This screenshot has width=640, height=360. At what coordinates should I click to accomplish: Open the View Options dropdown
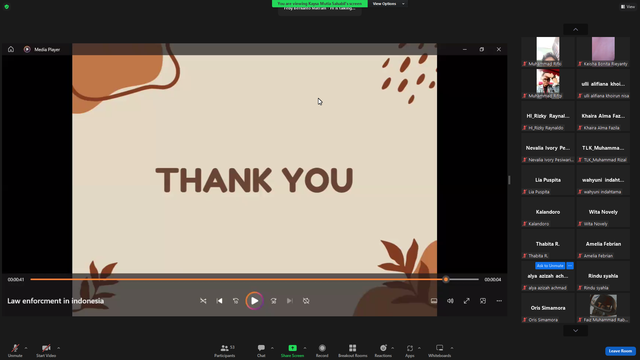388,4
